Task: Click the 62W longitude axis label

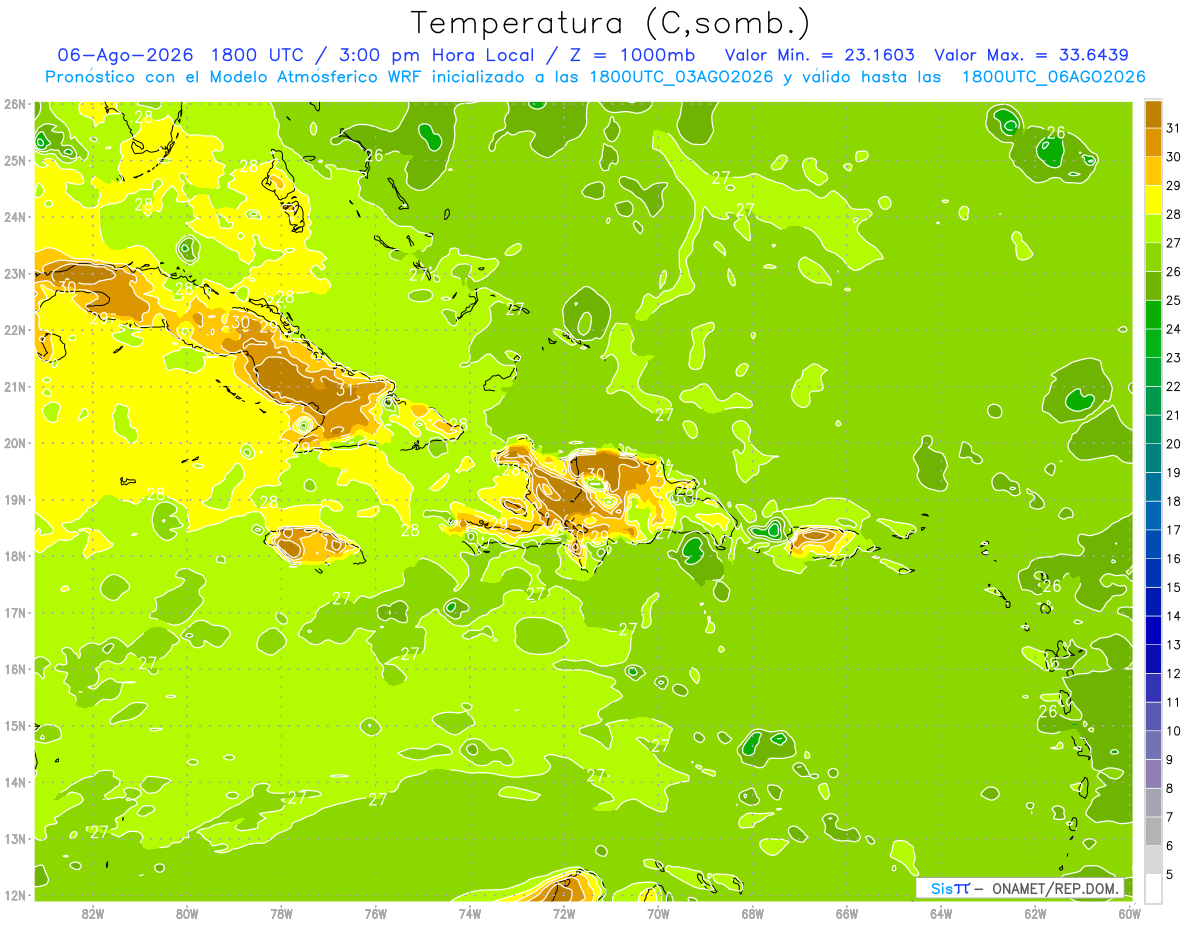Action: (x=1036, y=912)
